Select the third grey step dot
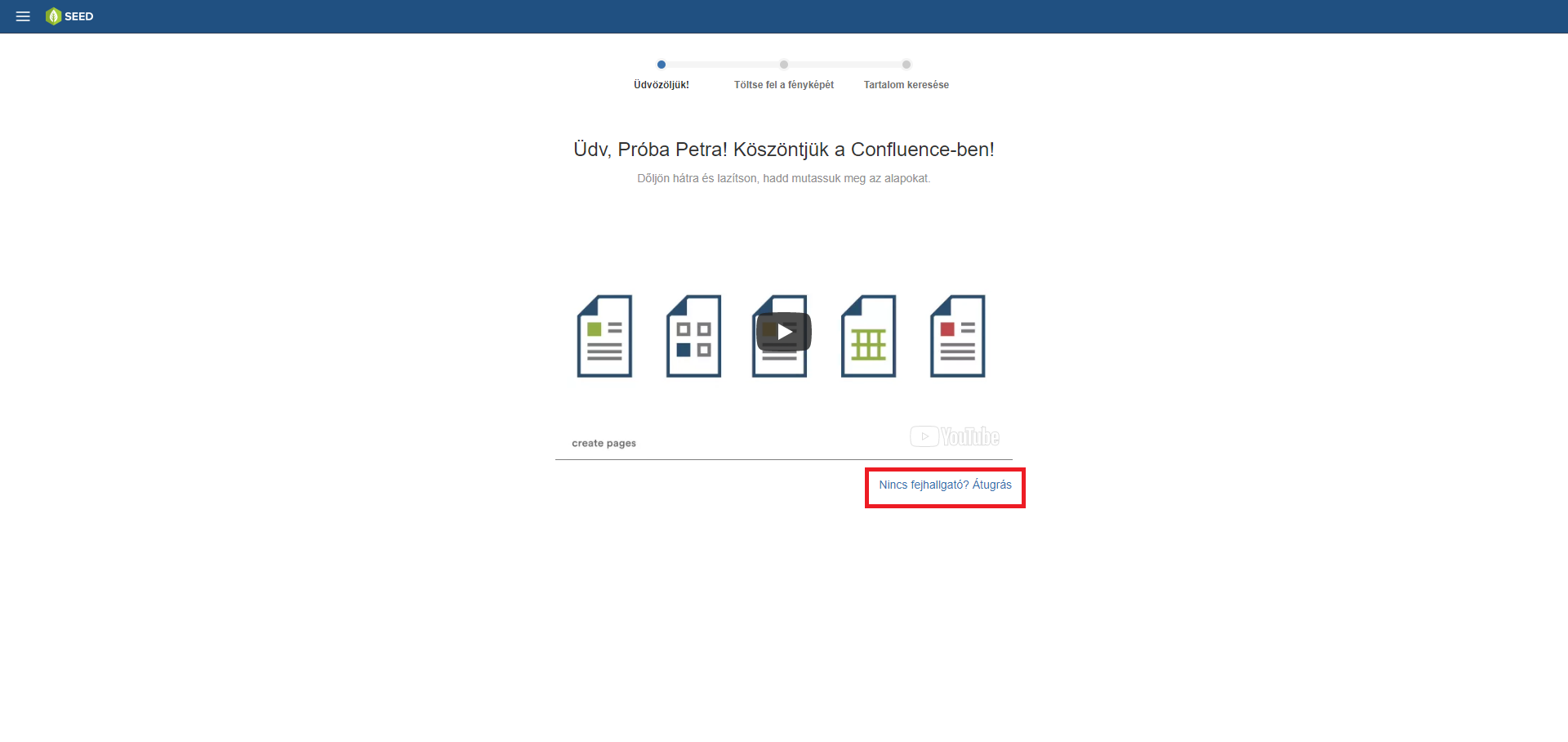This screenshot has width=1568, height=742. pyautogui.click(x=906, y=65)
